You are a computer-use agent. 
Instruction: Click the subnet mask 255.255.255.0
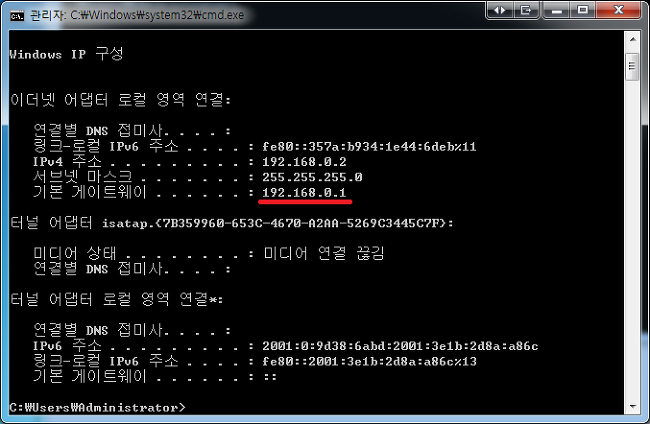pyautogui.click(x=312, y=177)
